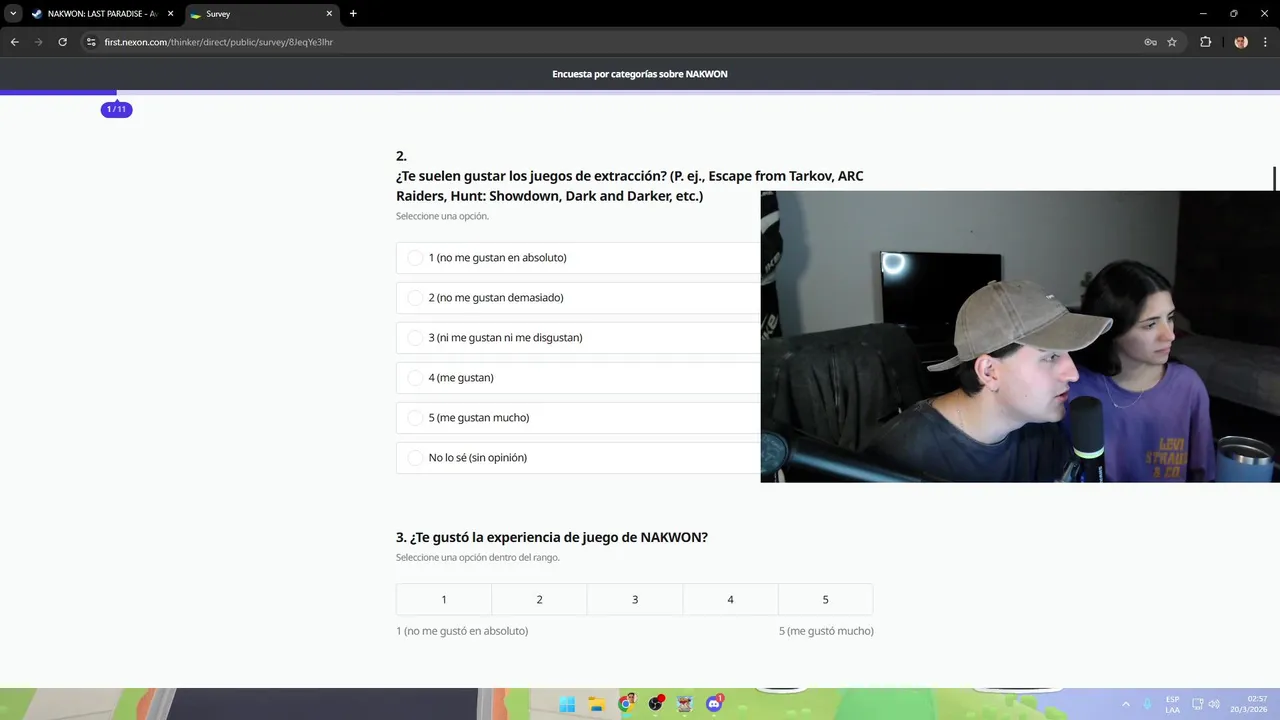Click the survey progress bar

(640, 93)
